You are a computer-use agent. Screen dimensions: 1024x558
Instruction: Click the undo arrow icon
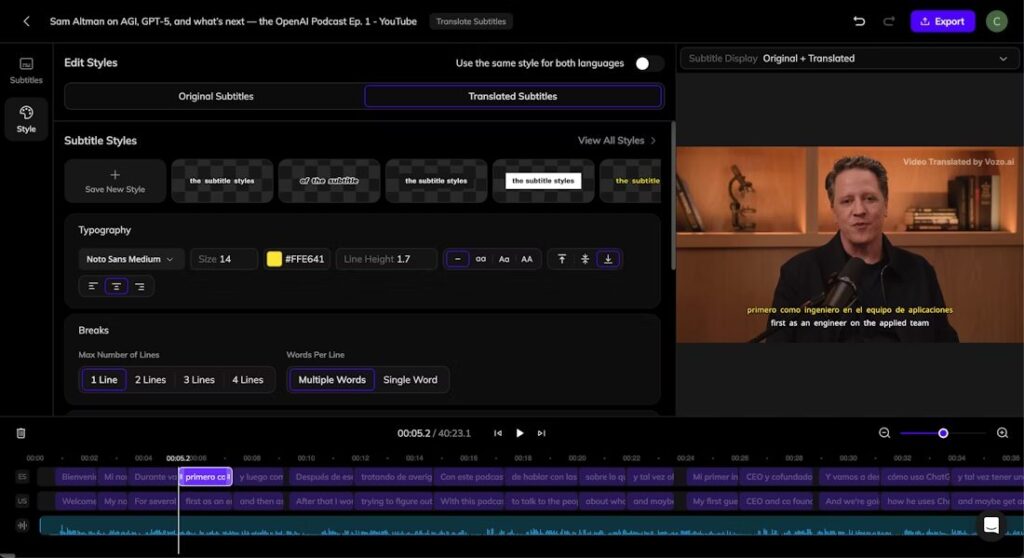tap(859, 21)
